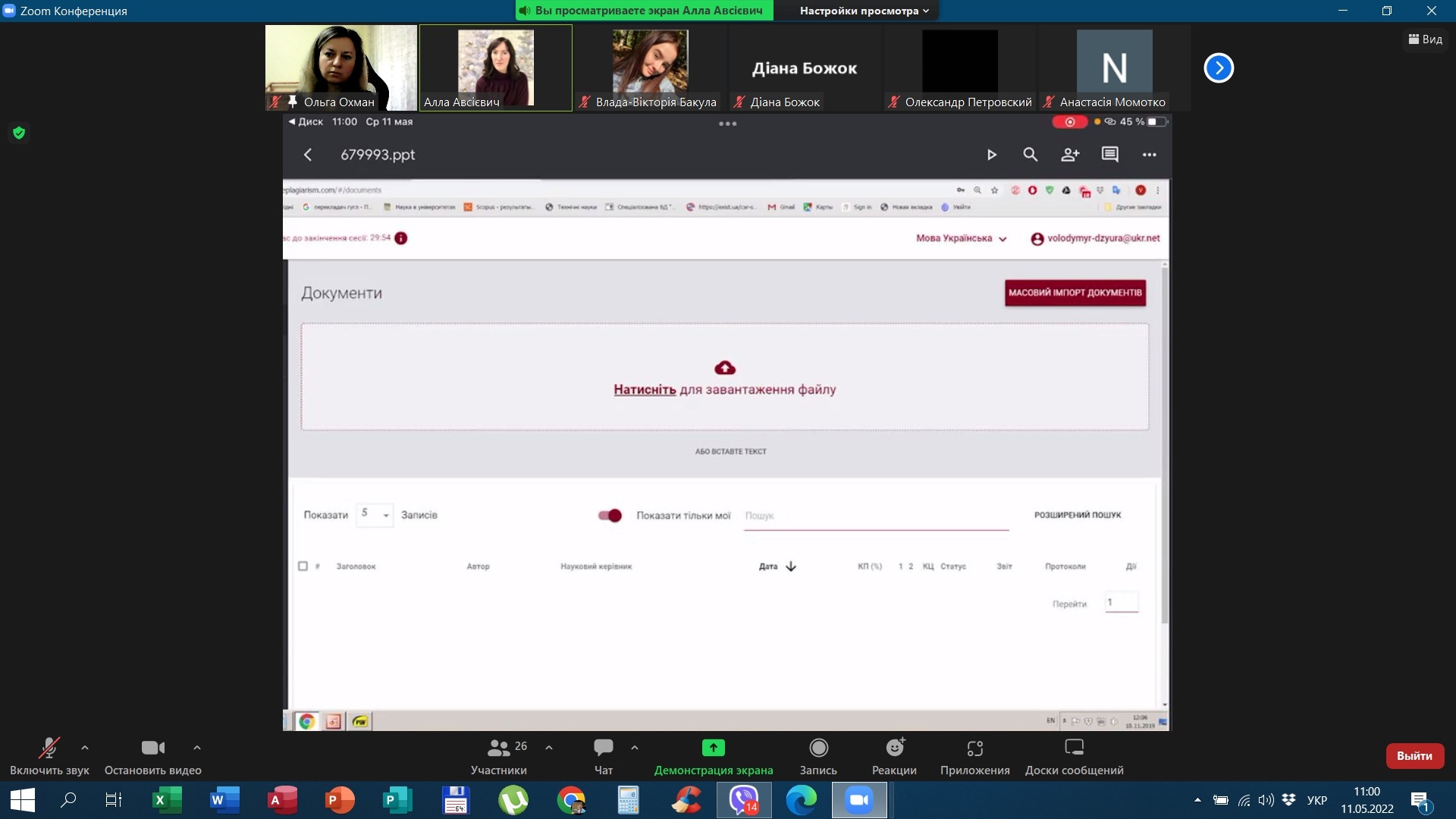The height and width of the screenshot is (819, 1456).
Task: Click the red Выйти leave button
Action: pyautogui.click(x=1414, y=756)
